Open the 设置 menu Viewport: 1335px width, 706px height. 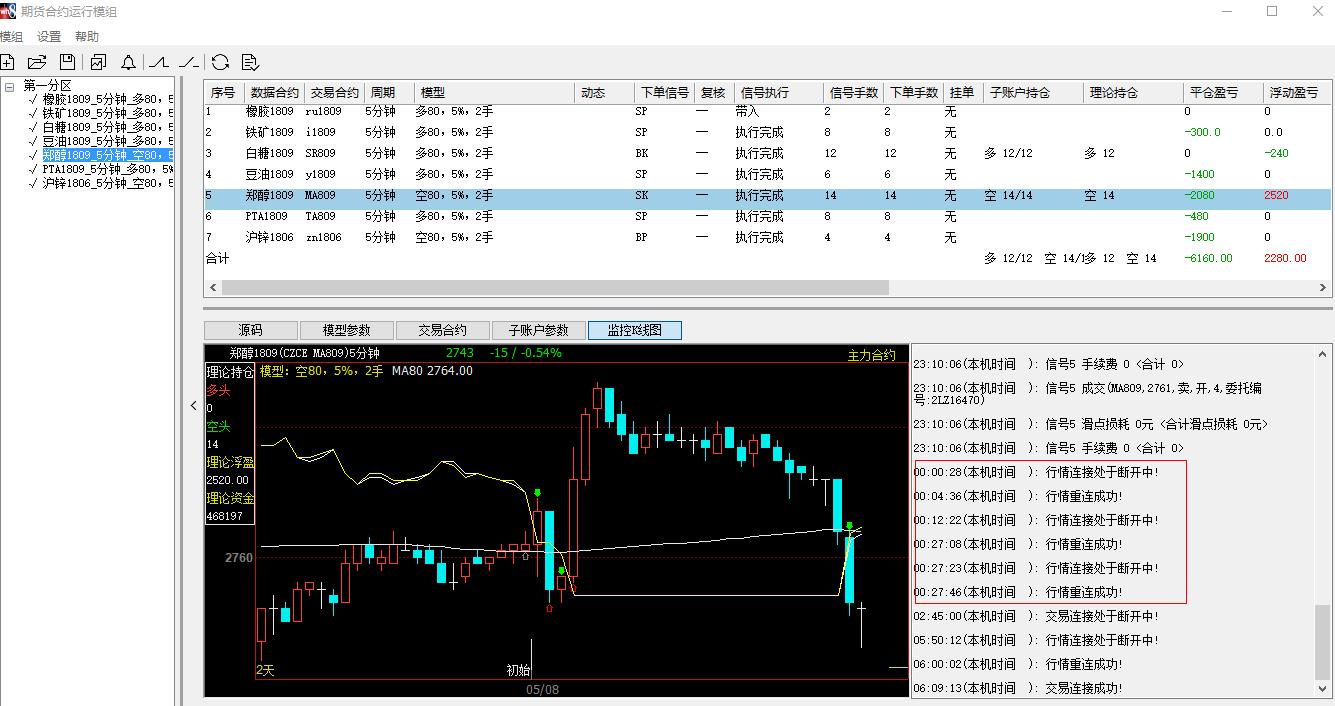(x=49, y=37)
